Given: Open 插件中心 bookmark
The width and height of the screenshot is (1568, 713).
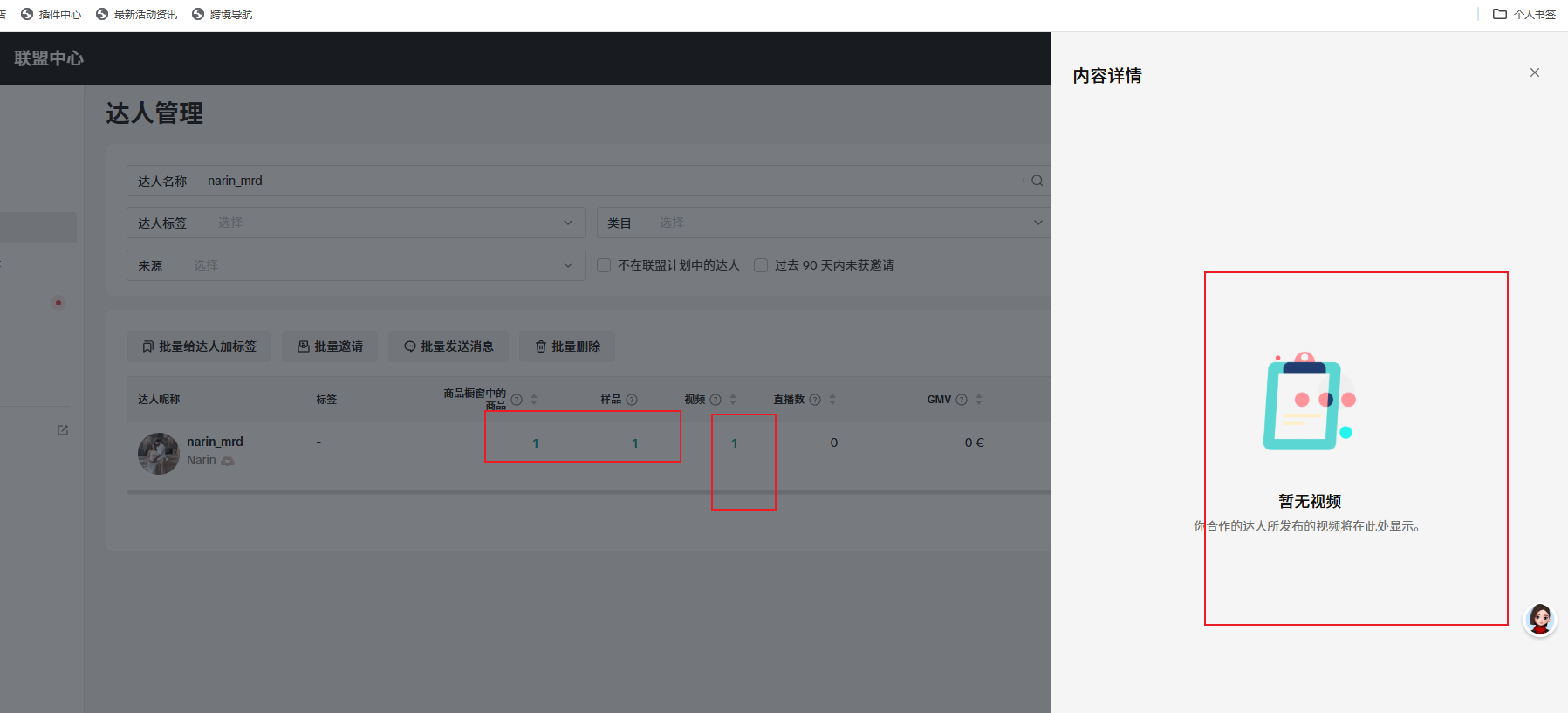Looking at the screenshot, I should point(51,14).
